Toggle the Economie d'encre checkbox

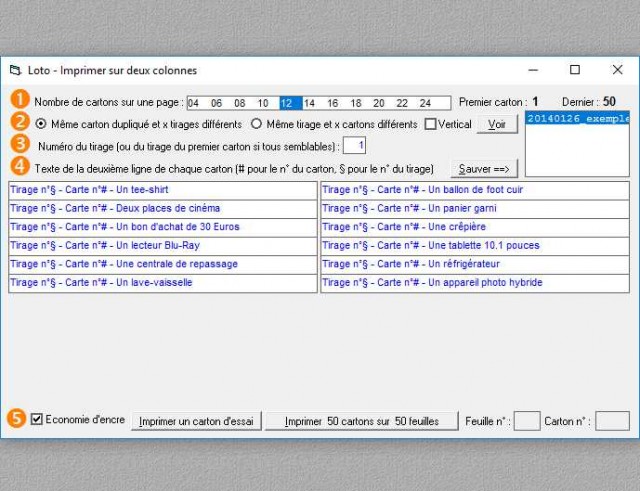[37, 420]
